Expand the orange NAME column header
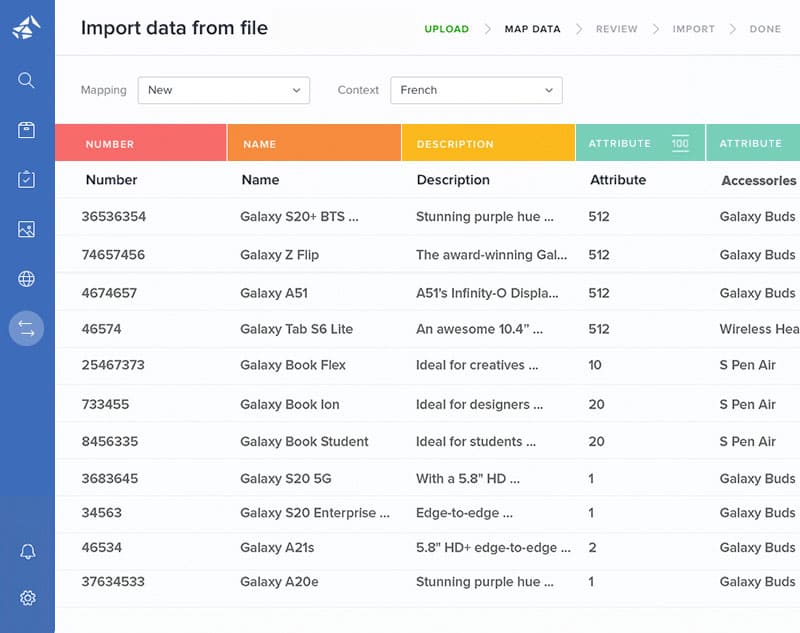Image resolution: width=800 pixels, height=633 pixels. [313, 143]
